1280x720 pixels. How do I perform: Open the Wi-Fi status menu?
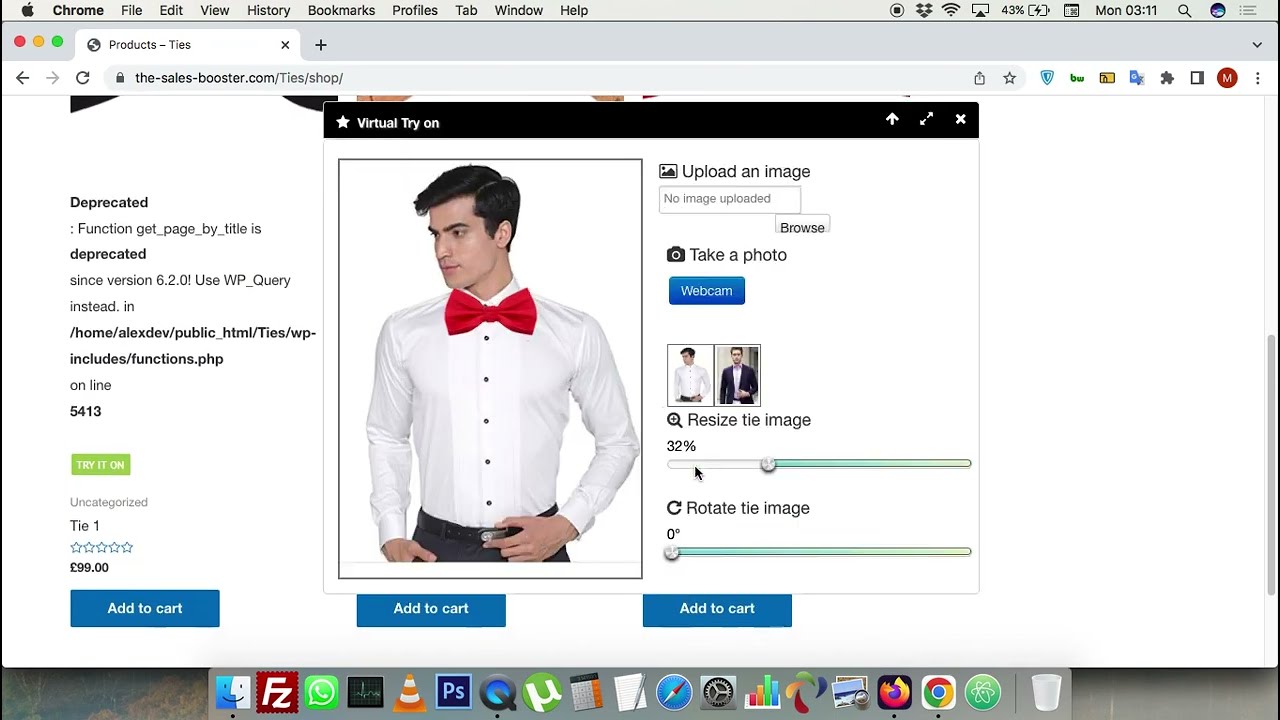point(951,10)
